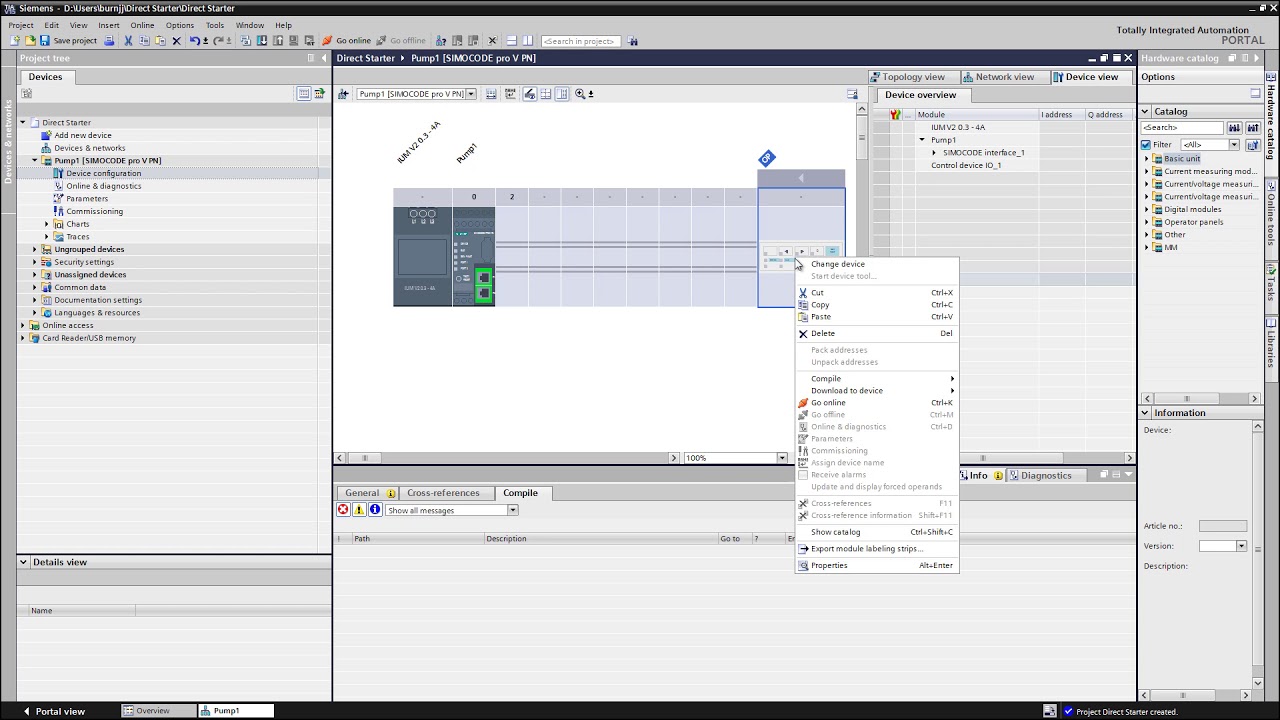Select Add new device in project tree
The height and width of the screenshot is (720, 1280).
click(x=83, y=135)
